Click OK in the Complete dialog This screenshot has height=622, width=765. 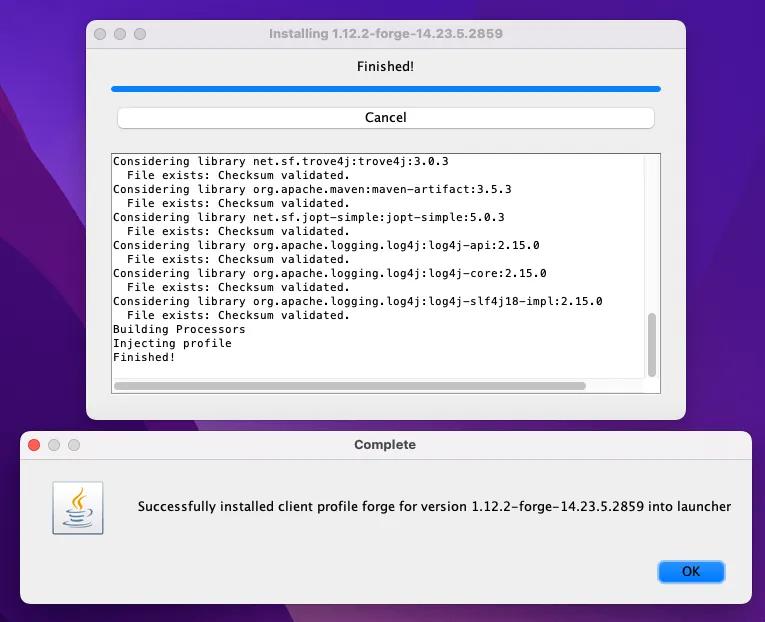tap(691, 571)
